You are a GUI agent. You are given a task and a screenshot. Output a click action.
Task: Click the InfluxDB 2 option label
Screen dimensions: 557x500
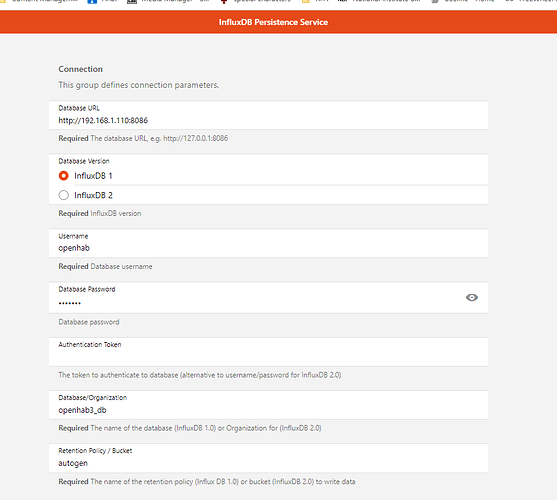93,195
